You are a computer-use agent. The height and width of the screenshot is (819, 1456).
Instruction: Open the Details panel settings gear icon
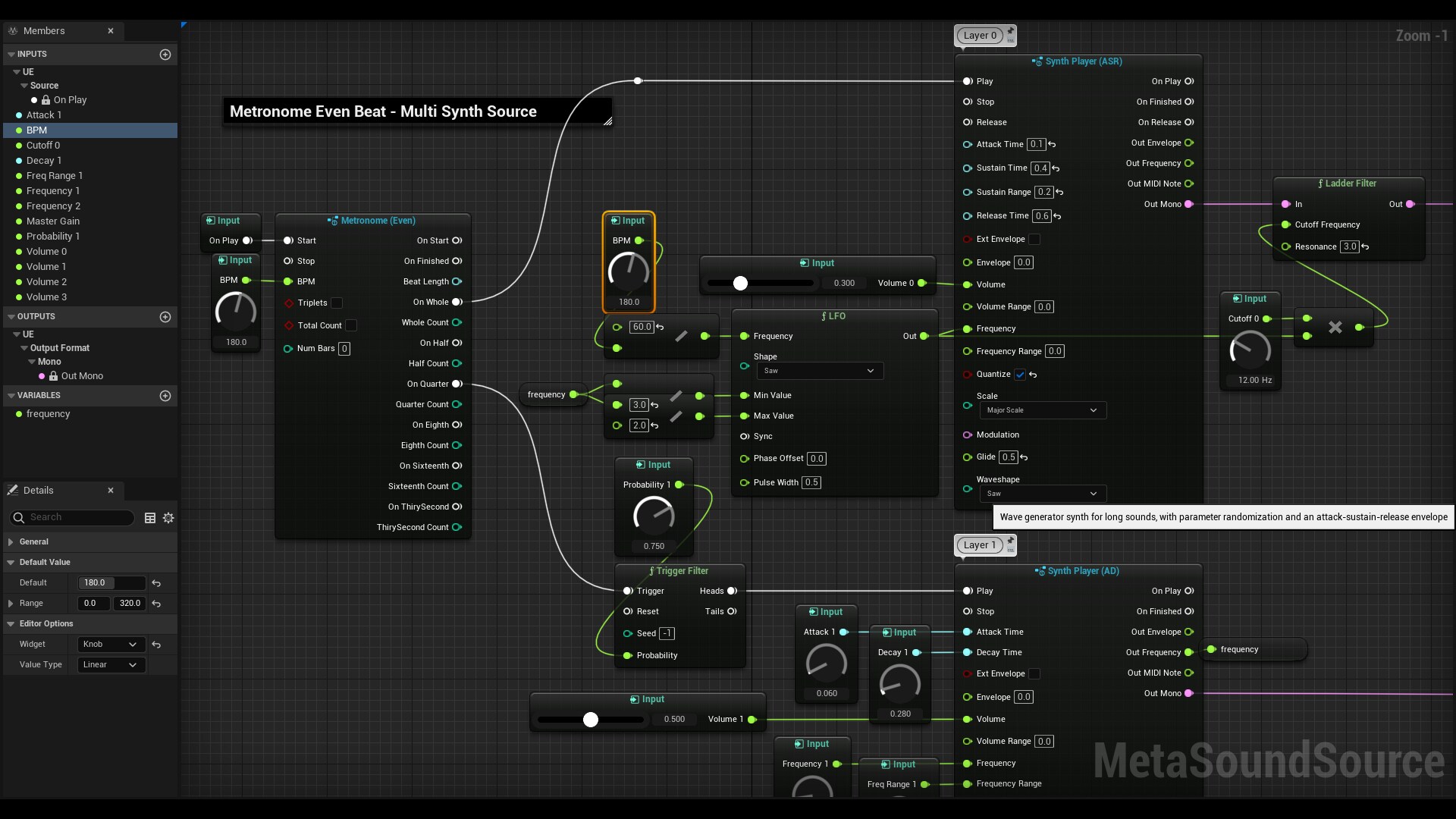pyautogui.click(x=168, y=518)
